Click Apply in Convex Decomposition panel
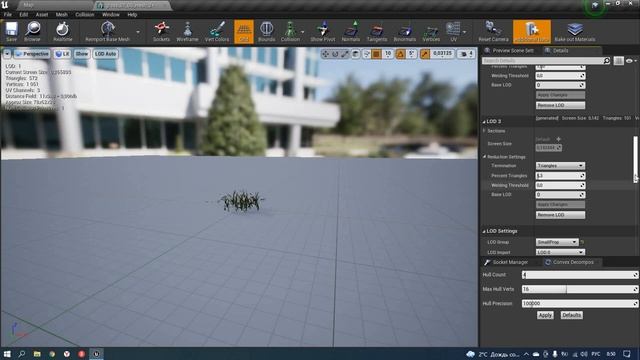Viewport: 640px width, 360px height. point(545,315)
